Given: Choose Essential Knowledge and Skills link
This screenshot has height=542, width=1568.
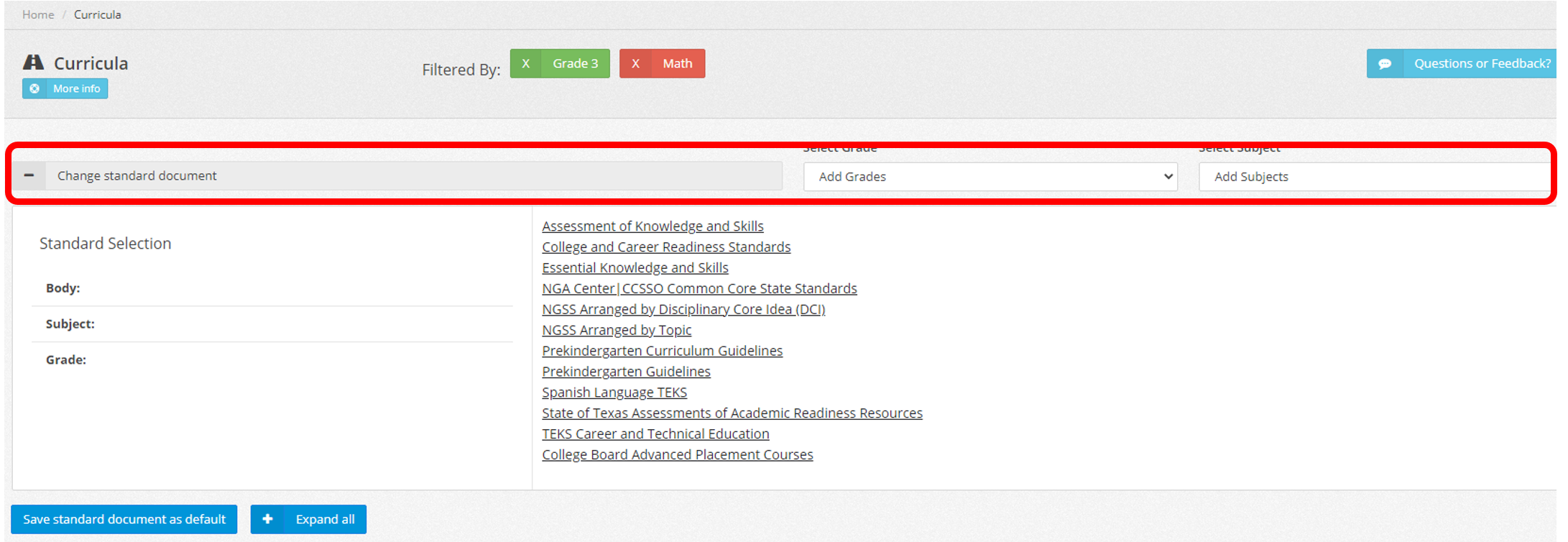Looking at the screenshot, I should click(635, 268).
